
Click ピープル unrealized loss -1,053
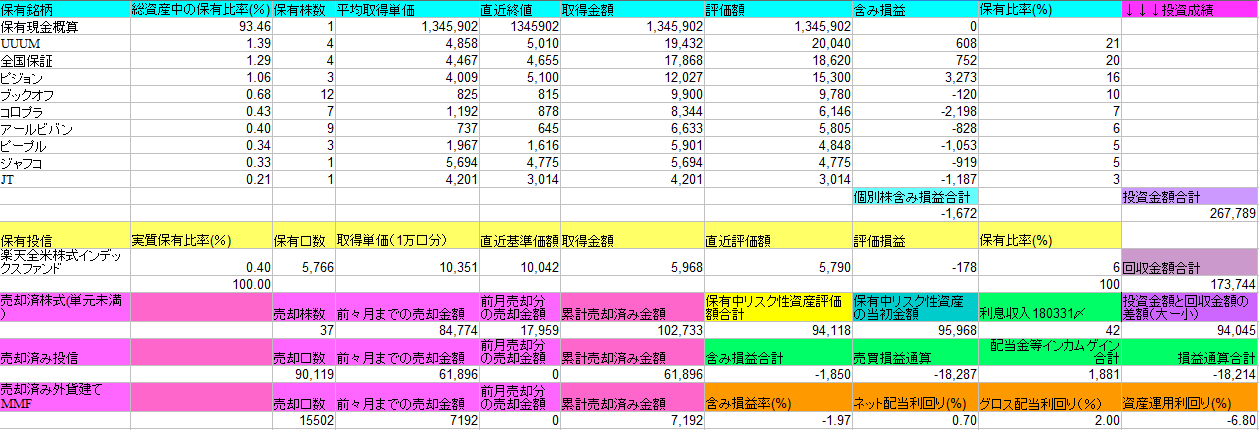pos(915,146)
